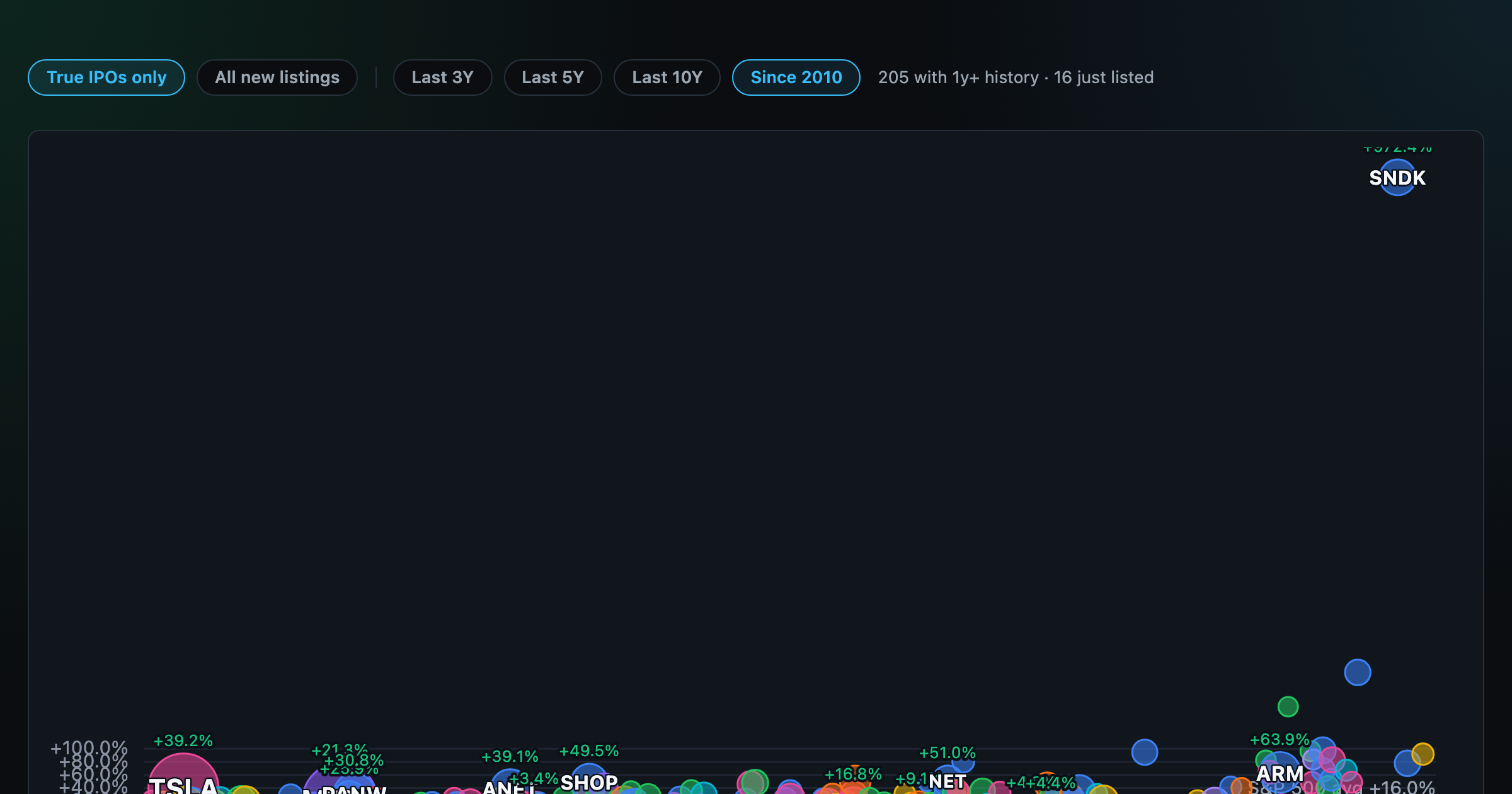The image size is (1512, 794).
Task: Click the TSLA bubble
Action: [x=183, y=775]
